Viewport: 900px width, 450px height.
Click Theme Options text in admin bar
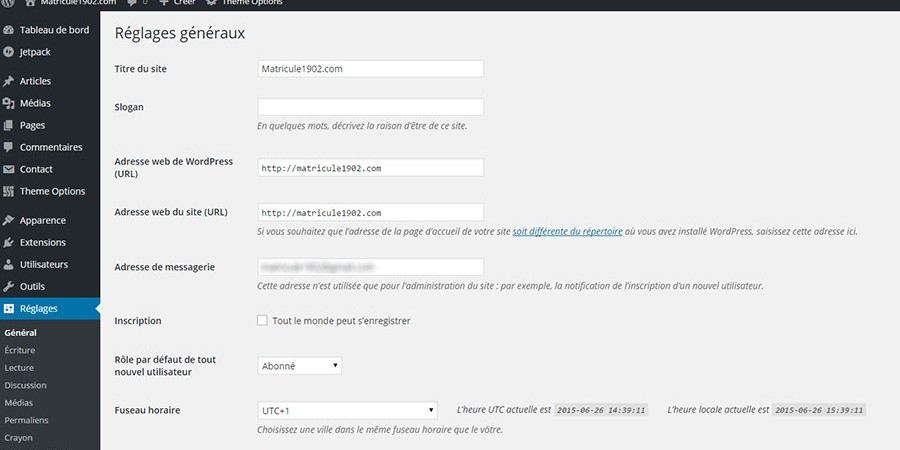click(x=252, y=3)
